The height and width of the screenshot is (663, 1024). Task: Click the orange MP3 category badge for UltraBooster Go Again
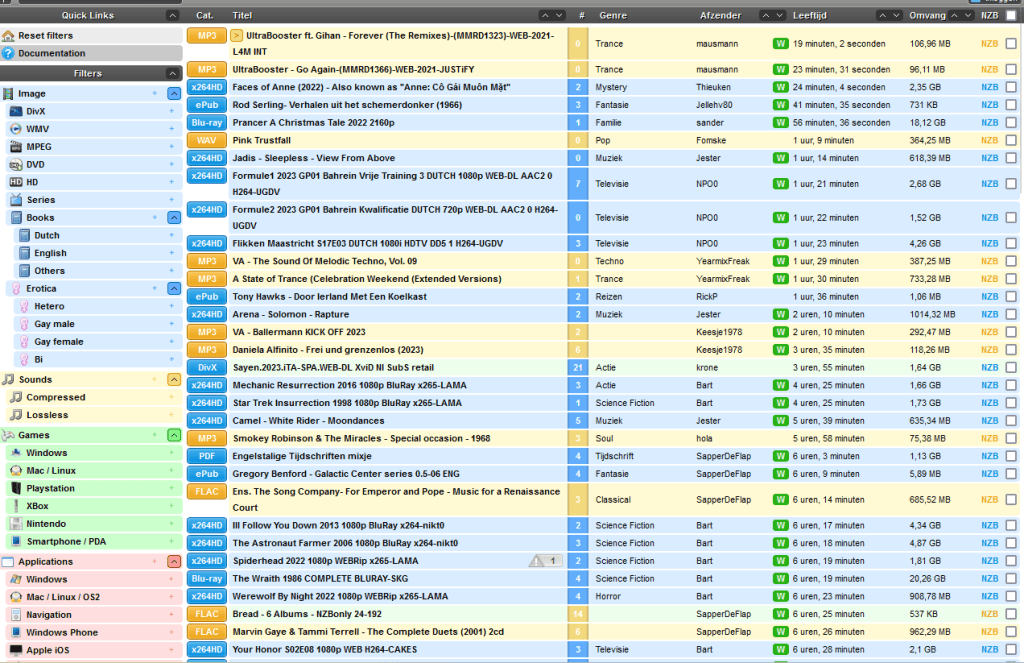206,69
